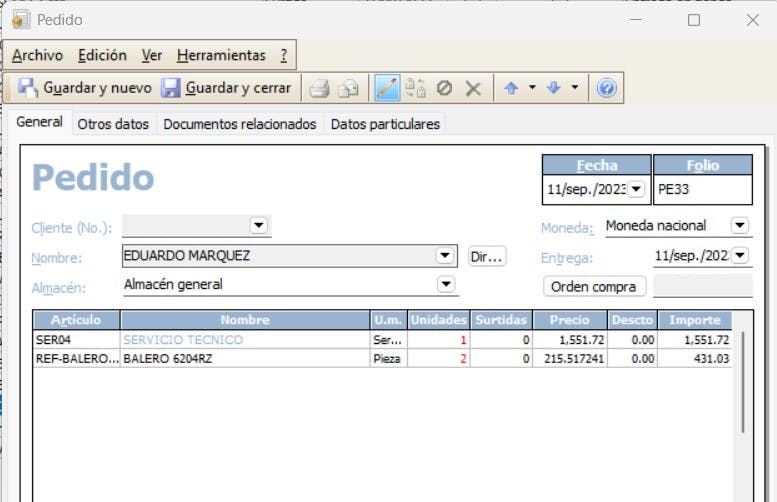Open the Archivo menu
The width and height of the screenshot is (777, 502).
[x=38, y=55]
